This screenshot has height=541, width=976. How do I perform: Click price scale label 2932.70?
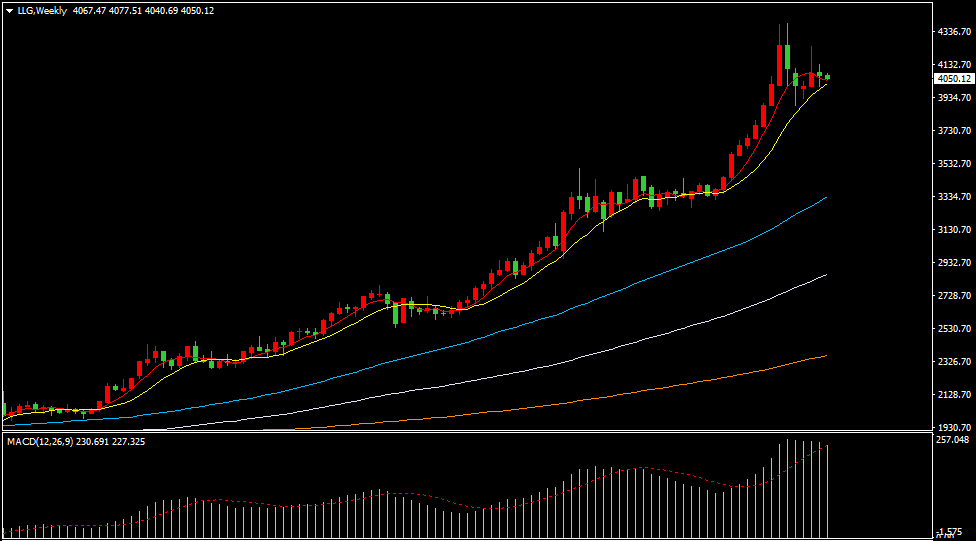pyautogui.click(x=954, y=262)
